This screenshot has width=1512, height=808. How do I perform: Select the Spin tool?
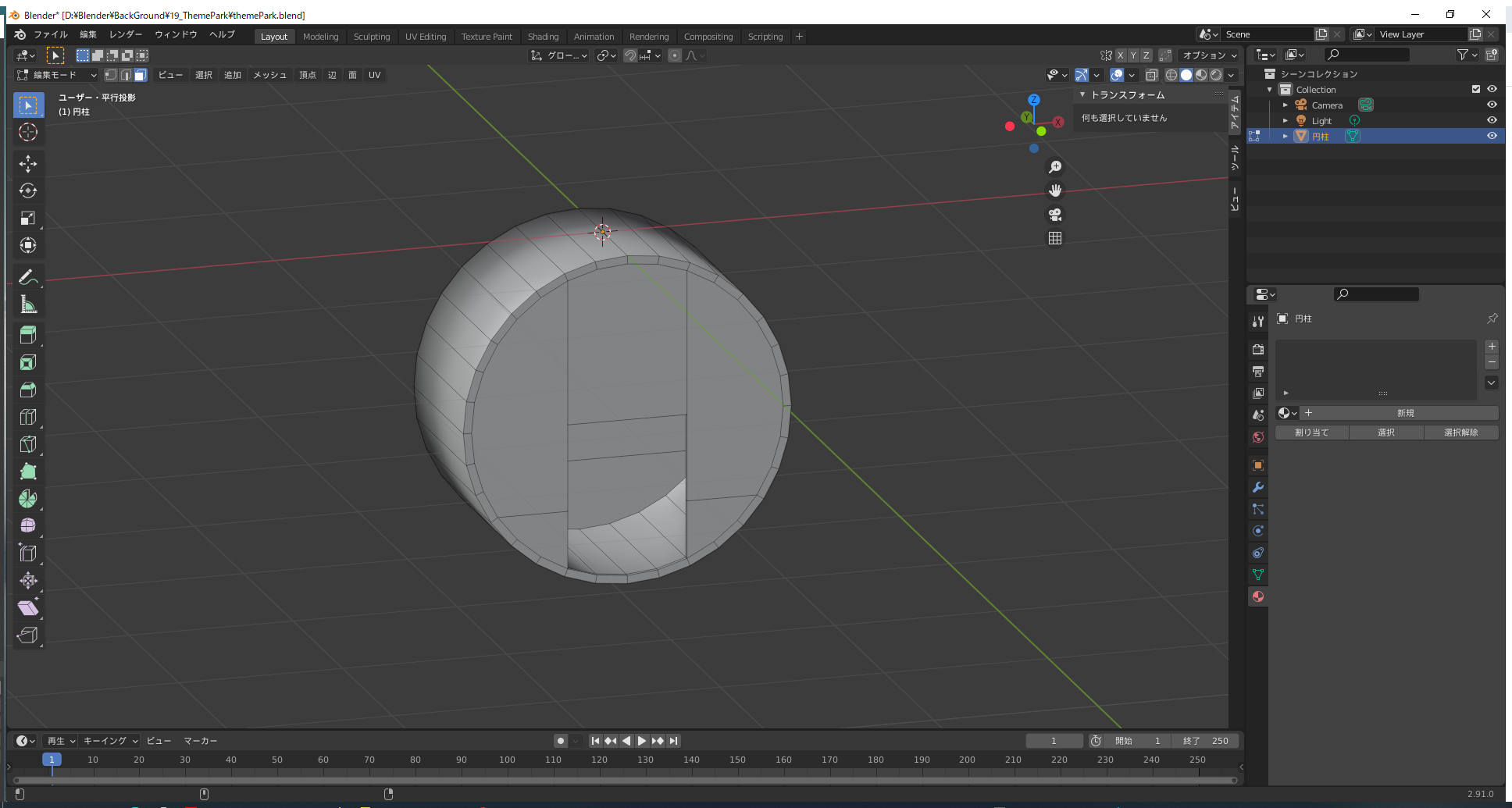click(x=28, y=499)
